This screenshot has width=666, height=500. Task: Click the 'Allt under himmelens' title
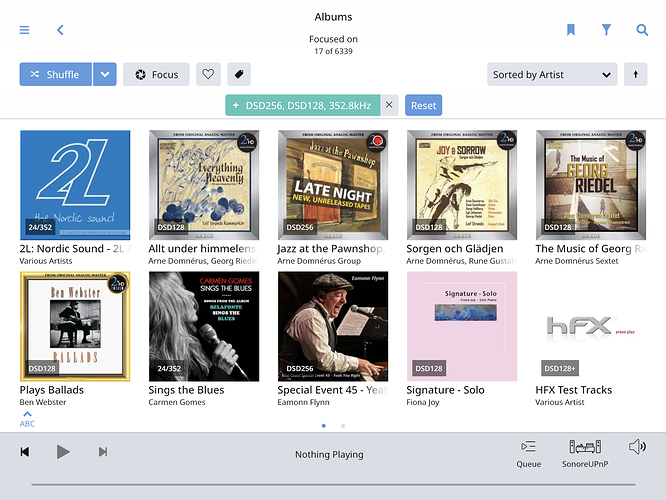click(202, 249)
